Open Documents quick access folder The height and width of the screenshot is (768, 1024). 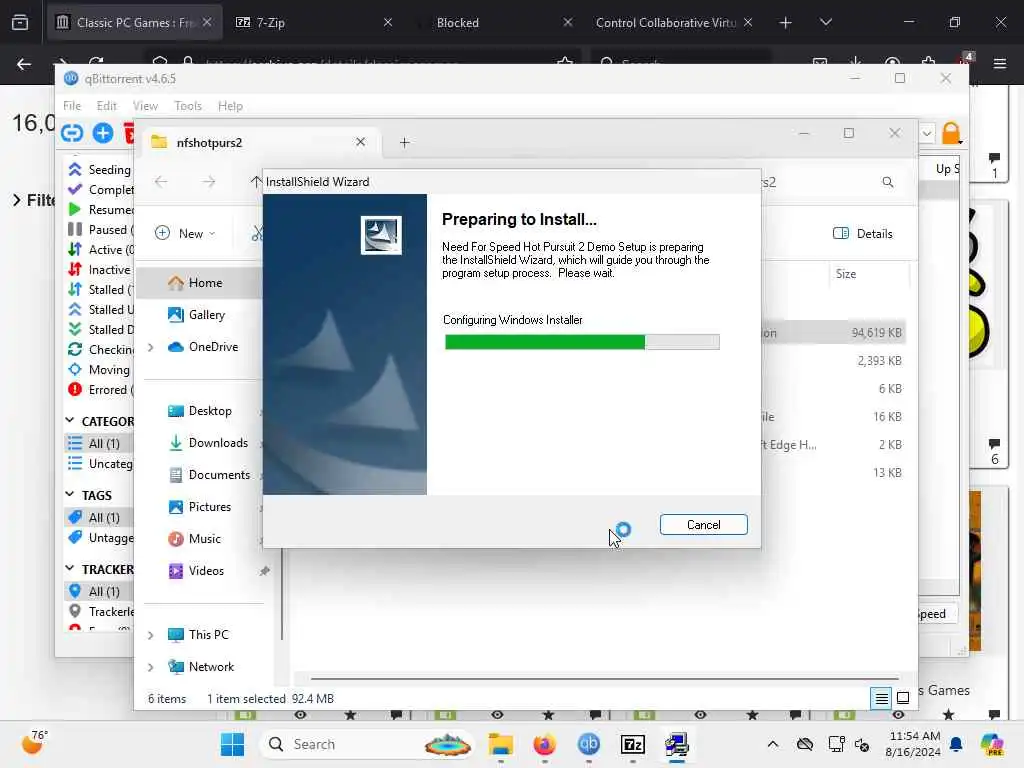tap(219, 475)
